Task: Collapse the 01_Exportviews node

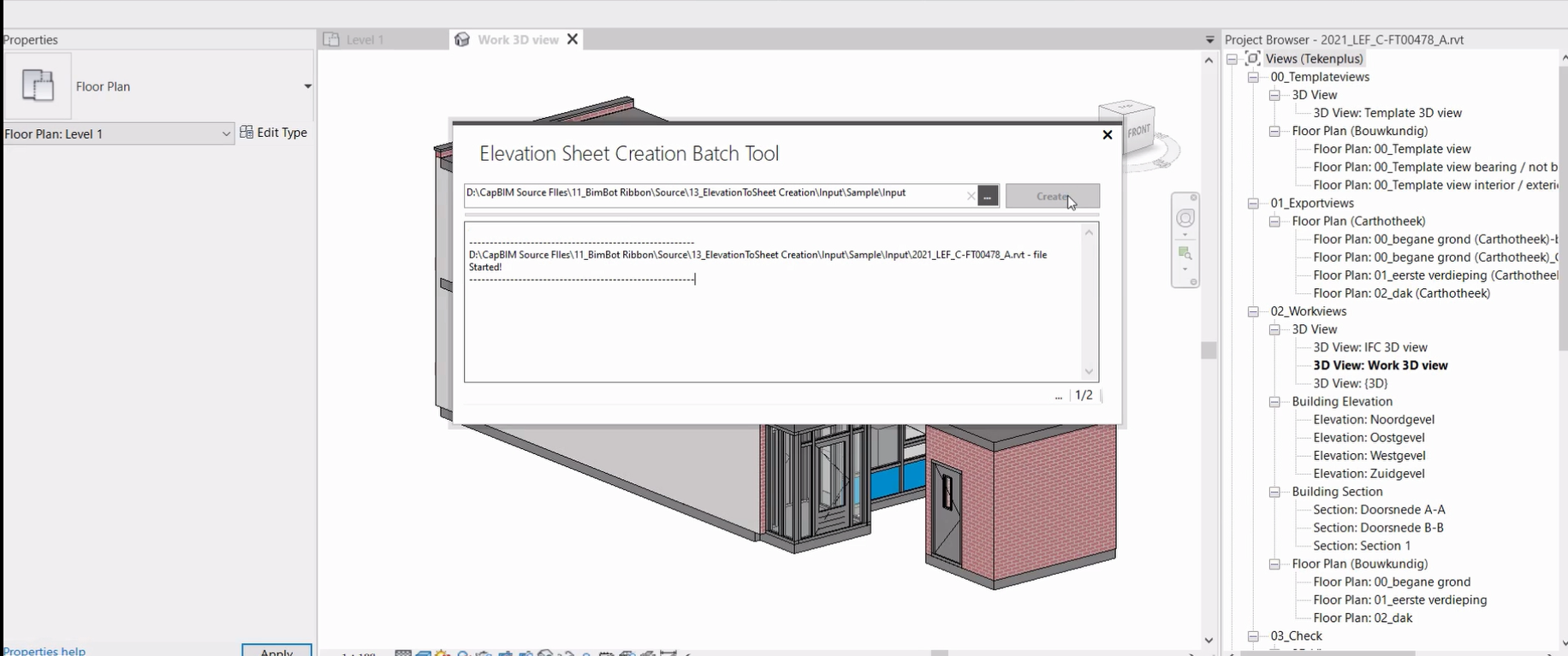Action: coord(1253,204)
